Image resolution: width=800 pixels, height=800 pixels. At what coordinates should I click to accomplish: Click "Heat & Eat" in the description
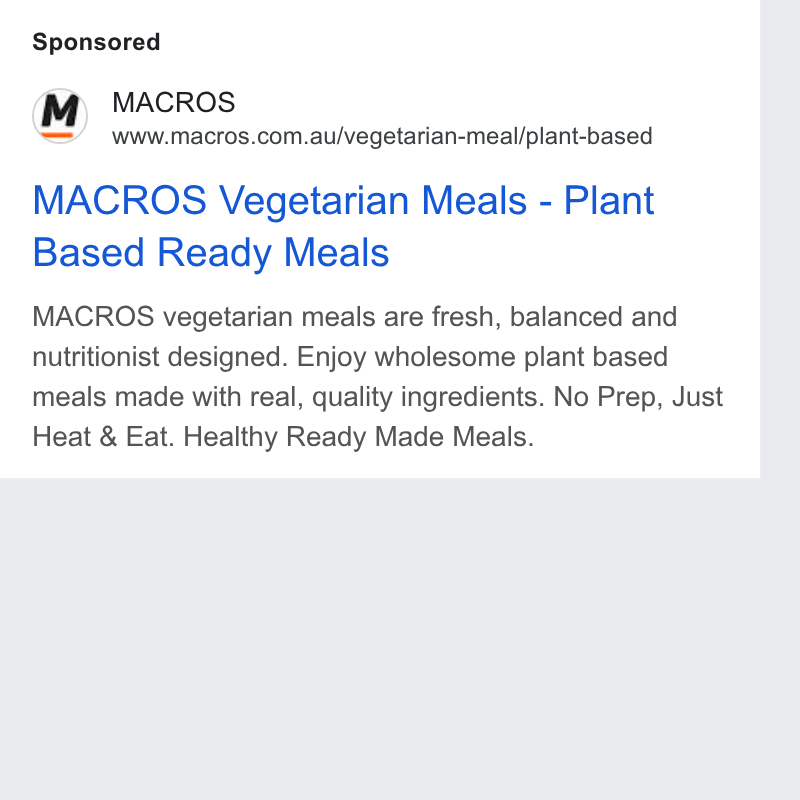coord(101,437)
